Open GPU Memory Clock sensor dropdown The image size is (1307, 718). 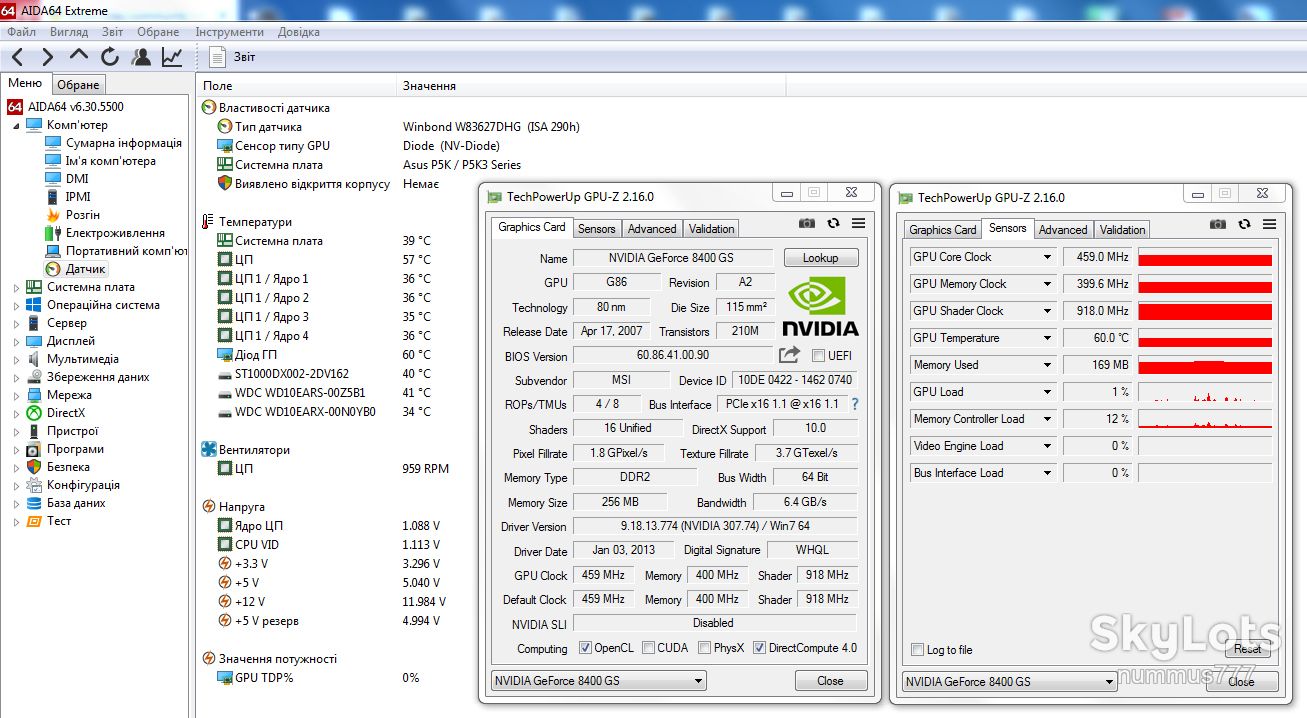pos(1047,284)
